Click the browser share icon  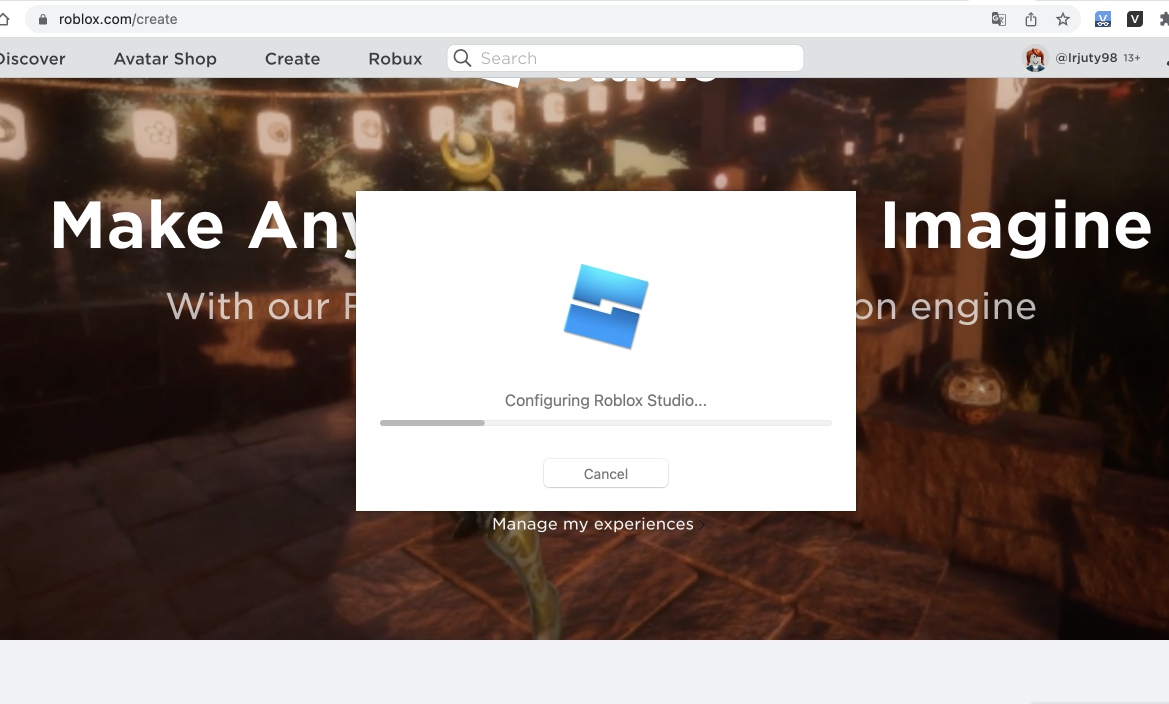(x=1030, y=19)
